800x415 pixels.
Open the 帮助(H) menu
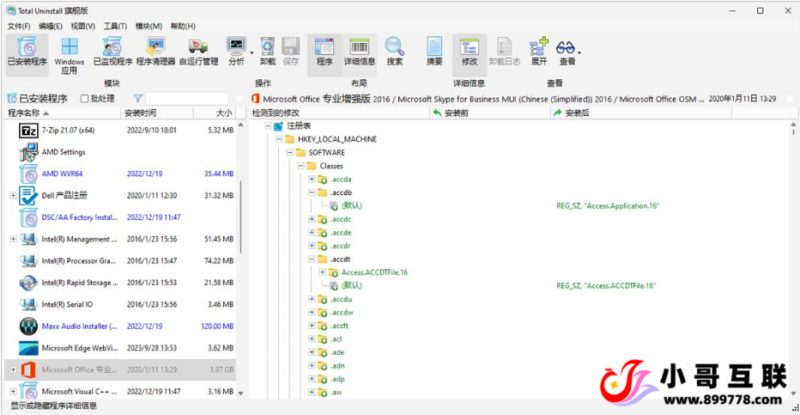(x=183, y=26)
